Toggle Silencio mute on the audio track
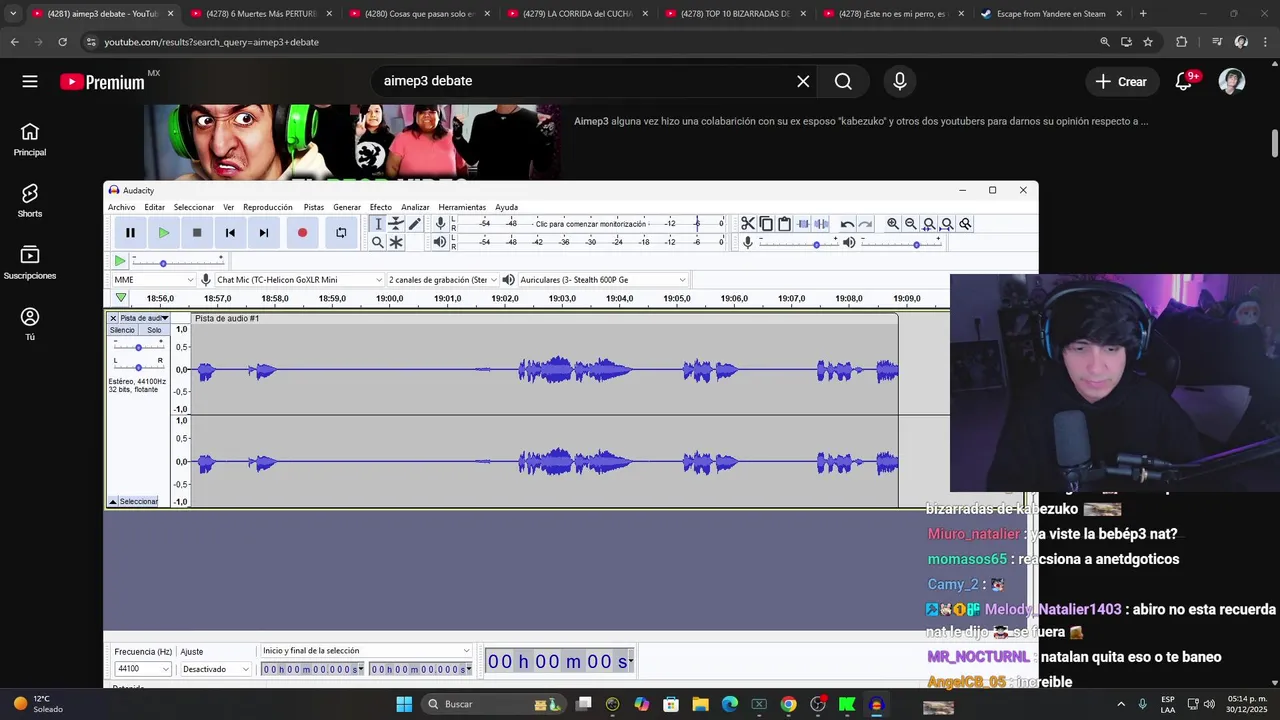This screenshot has height=720, width=1280. click(122, 330)
